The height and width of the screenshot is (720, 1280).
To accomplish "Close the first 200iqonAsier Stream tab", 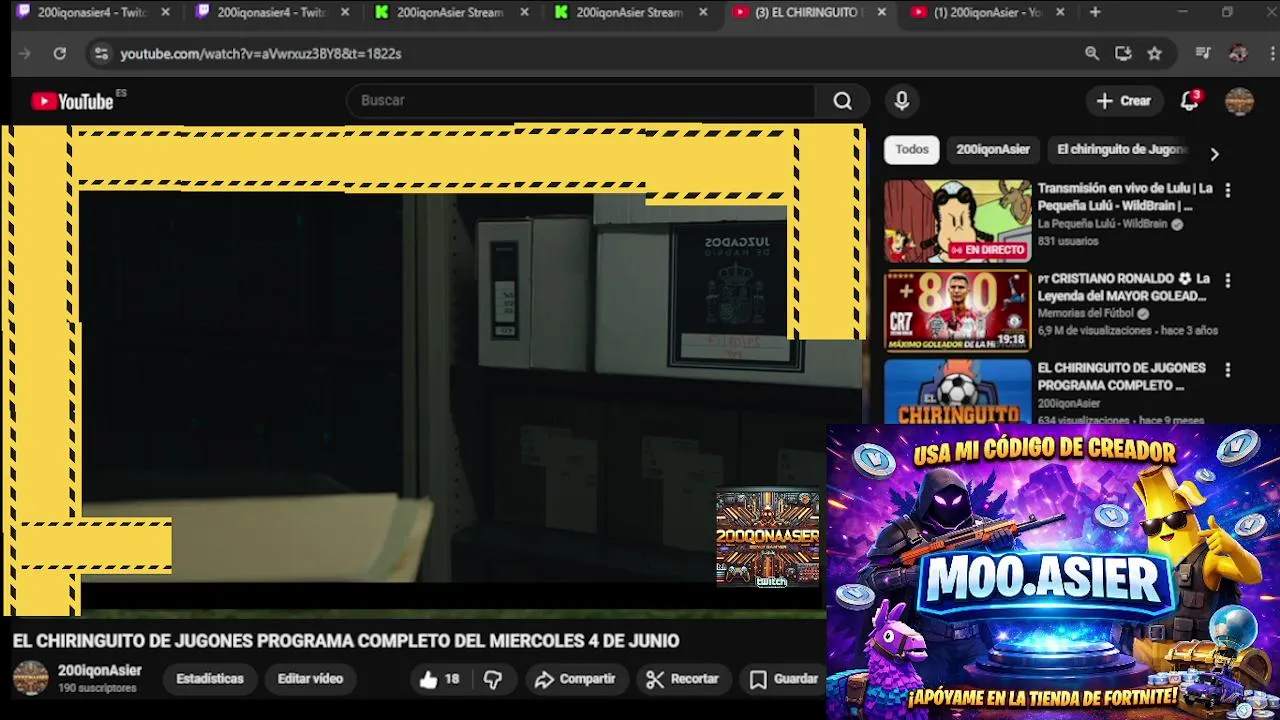I will click(x=524, y=13).
